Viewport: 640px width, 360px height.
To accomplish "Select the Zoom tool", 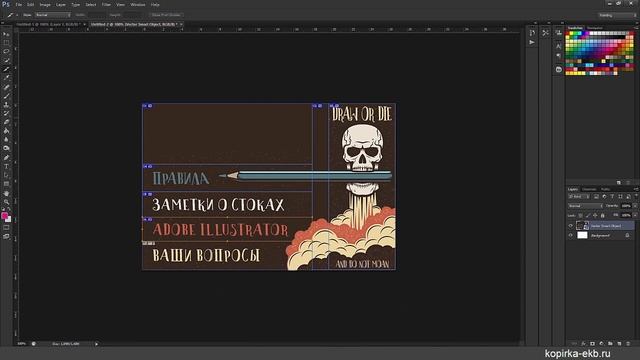I will click(6, 202).
